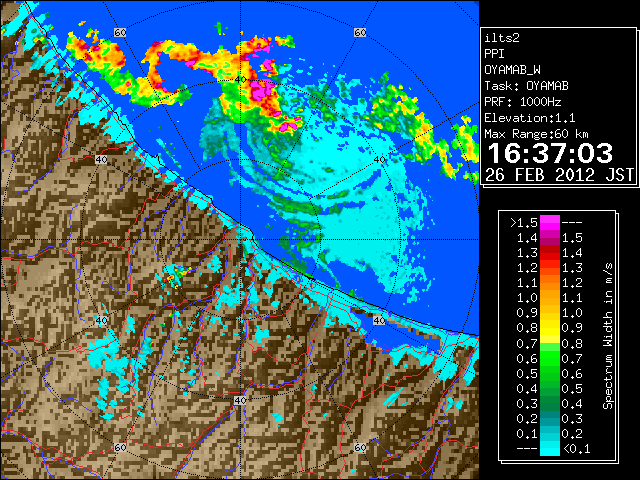
Task: Click the 'Max Range:60 km' line
Action: 536,134
